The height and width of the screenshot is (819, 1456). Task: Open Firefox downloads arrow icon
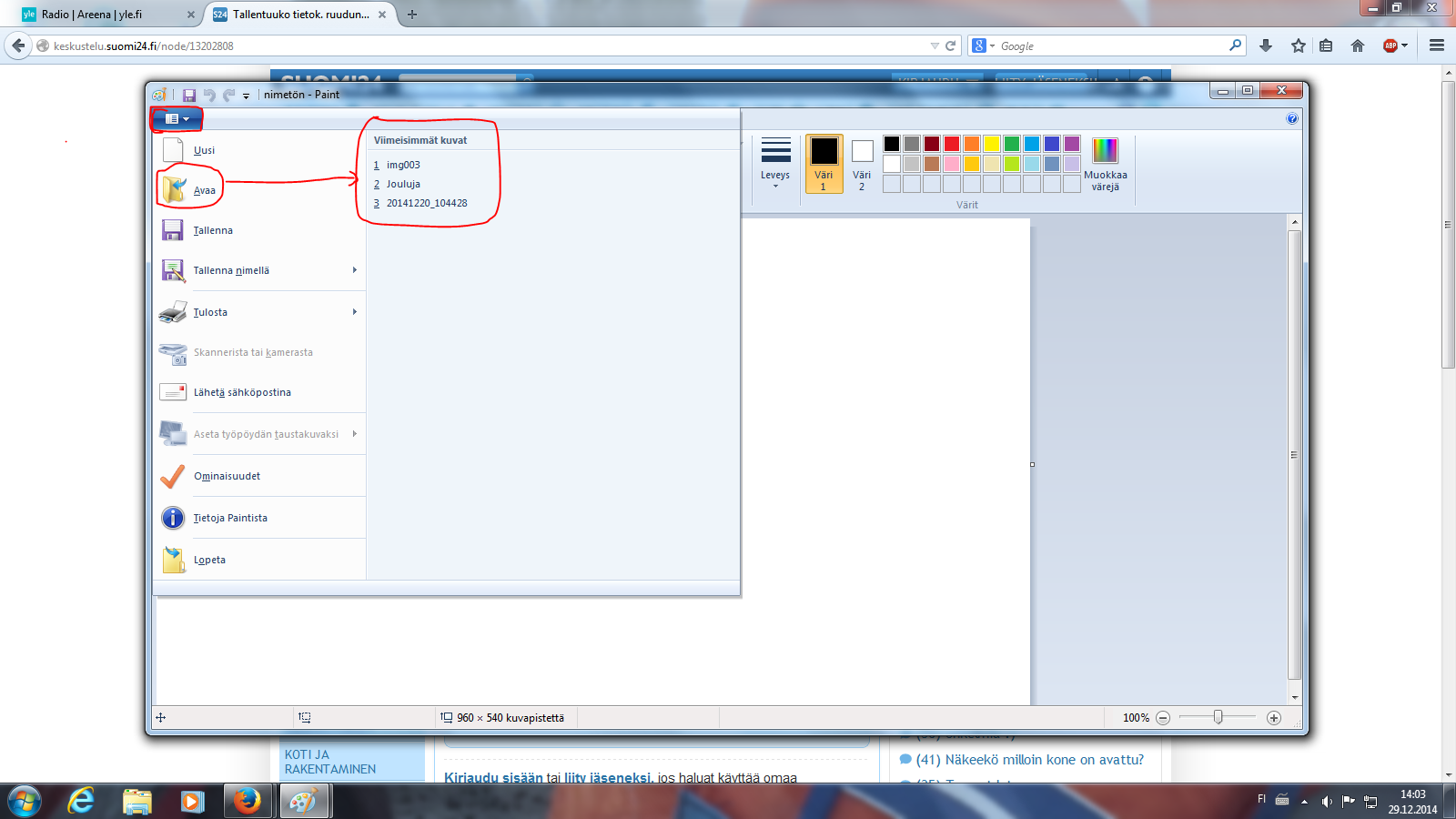(1266, 45)
